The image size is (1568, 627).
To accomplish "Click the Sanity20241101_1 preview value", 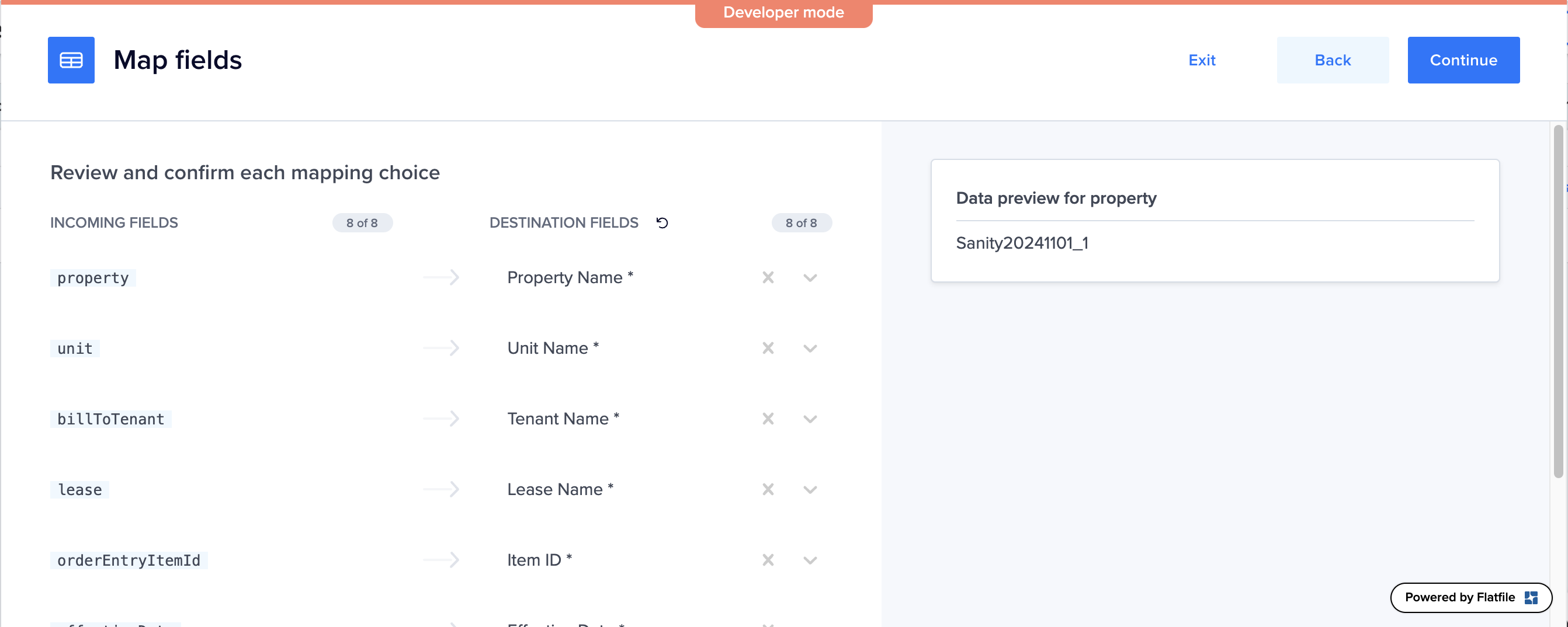I will coord(1022,243).
